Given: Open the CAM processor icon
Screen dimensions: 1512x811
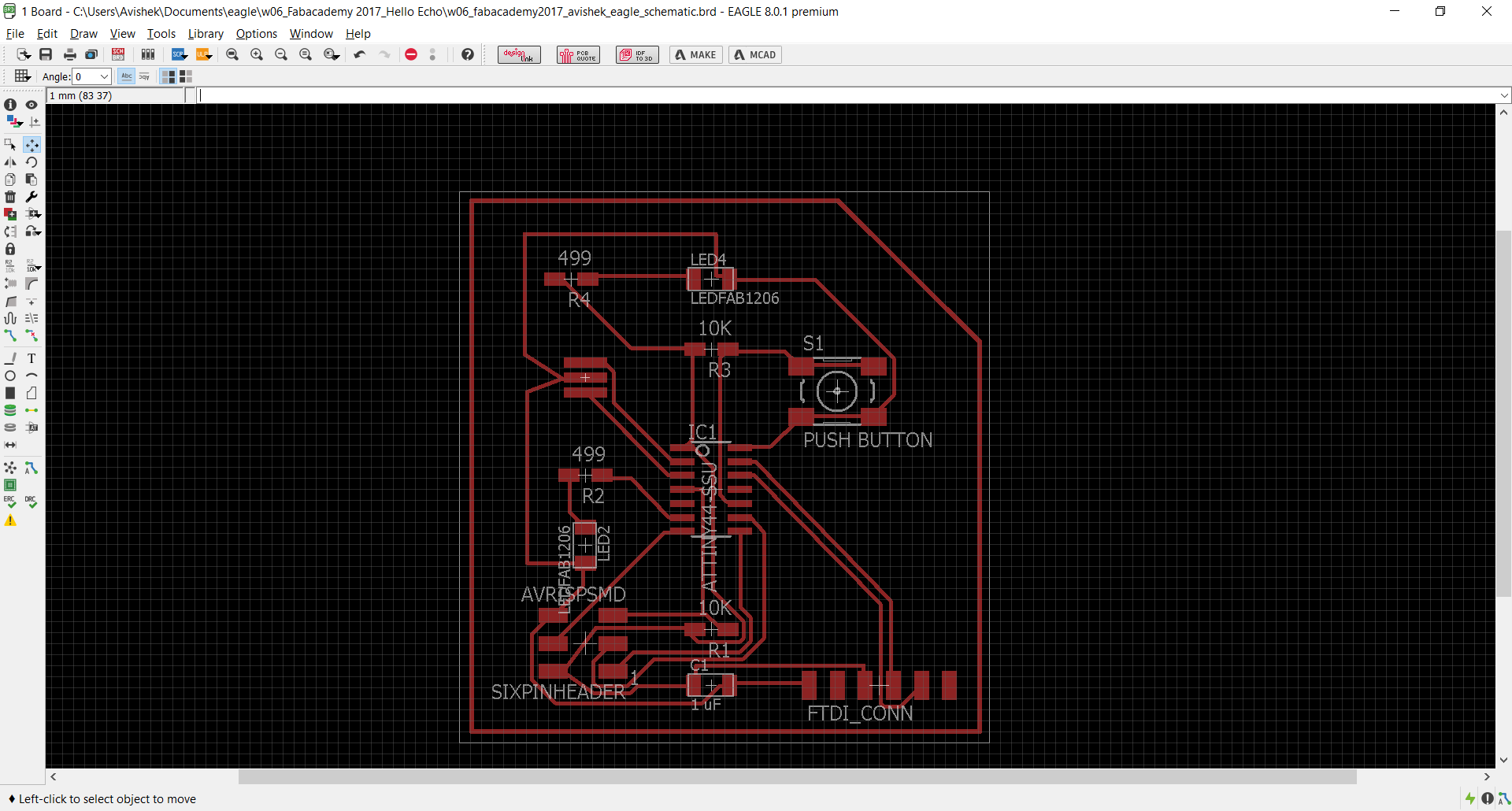Looking at the screenshot, I should (91, 54).
